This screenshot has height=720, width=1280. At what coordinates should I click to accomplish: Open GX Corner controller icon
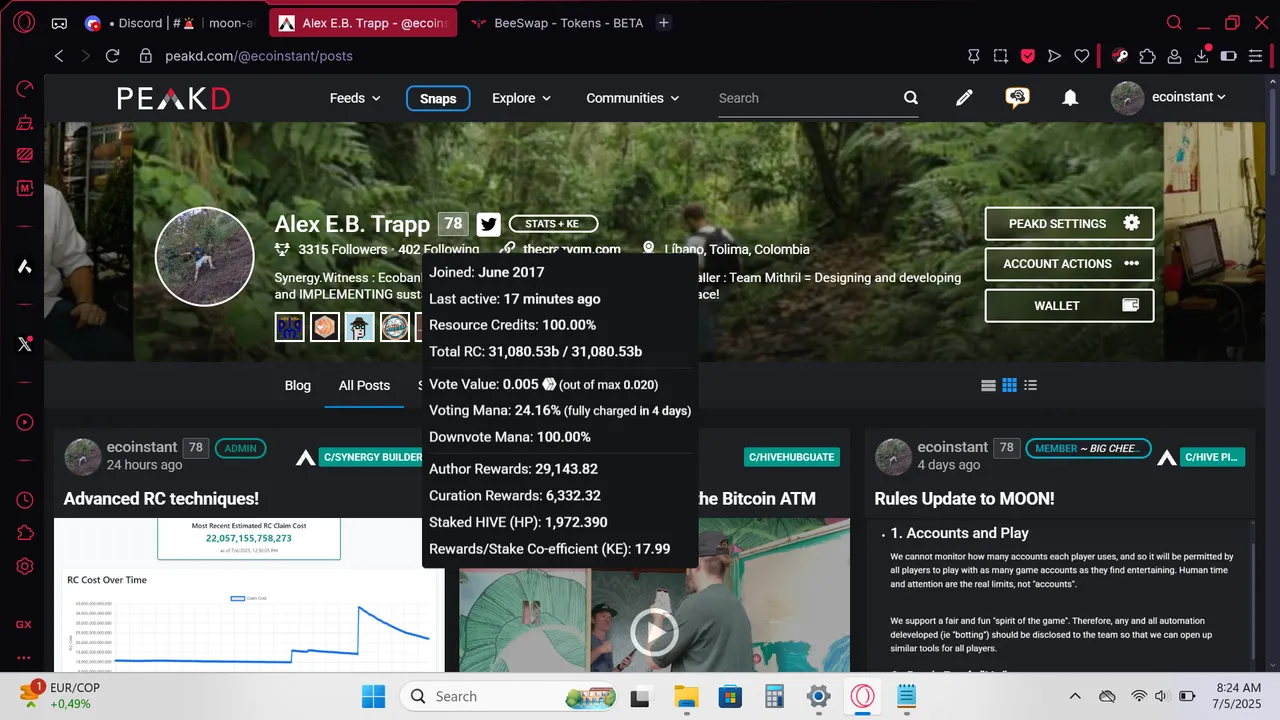pos(59,23)
